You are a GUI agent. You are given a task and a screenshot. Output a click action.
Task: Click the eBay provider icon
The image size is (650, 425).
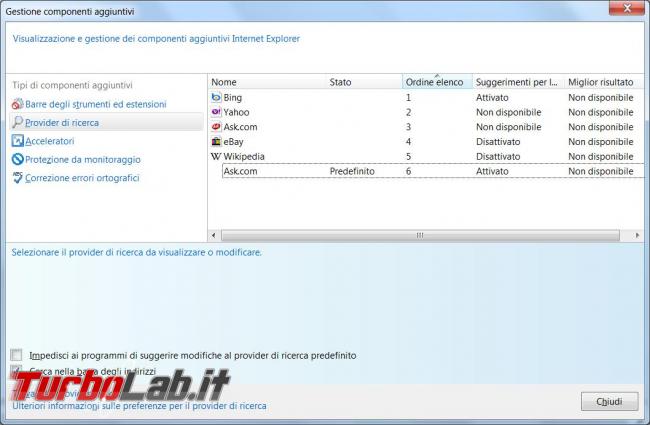tap(216, 141)
